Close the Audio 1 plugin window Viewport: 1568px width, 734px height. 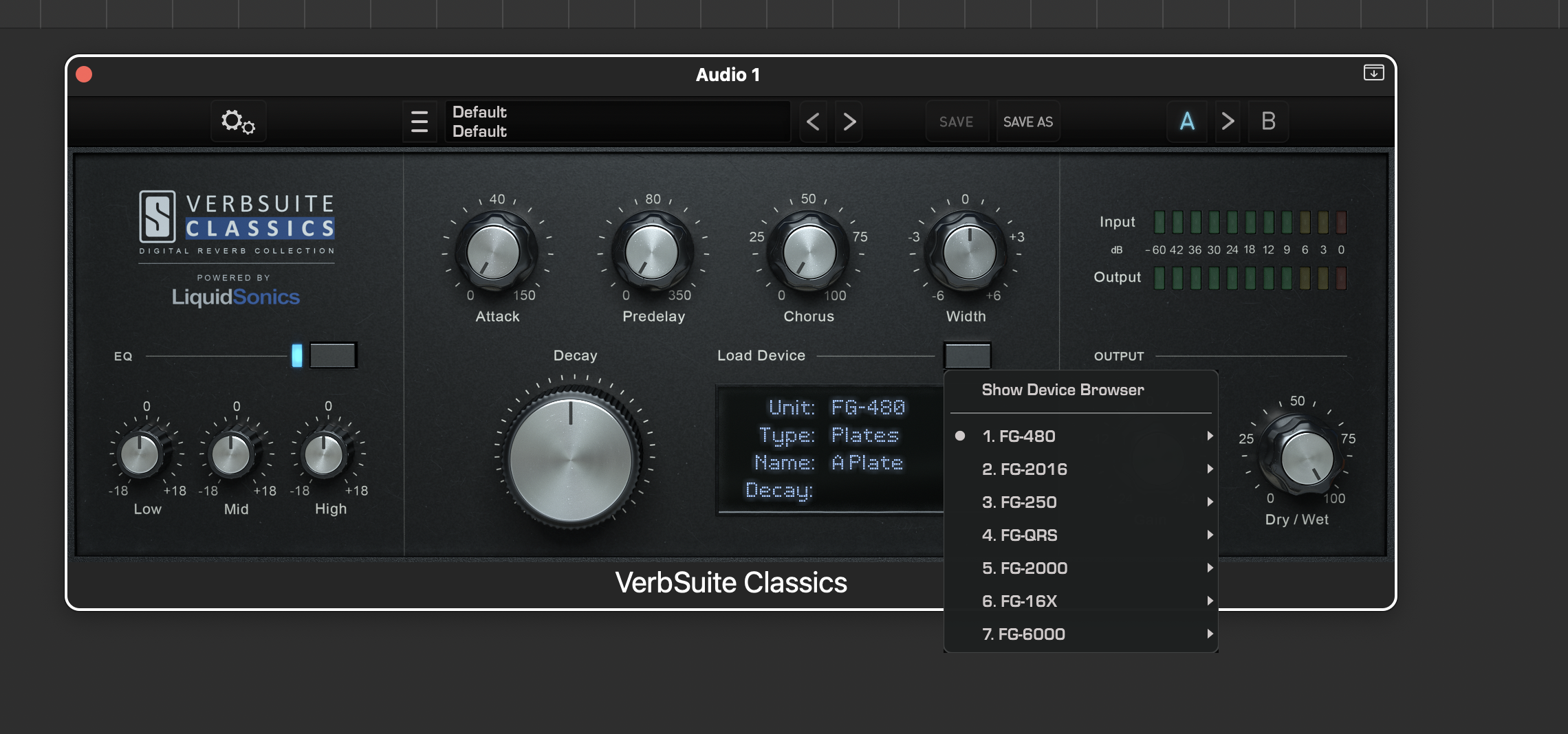coord(84,74)
